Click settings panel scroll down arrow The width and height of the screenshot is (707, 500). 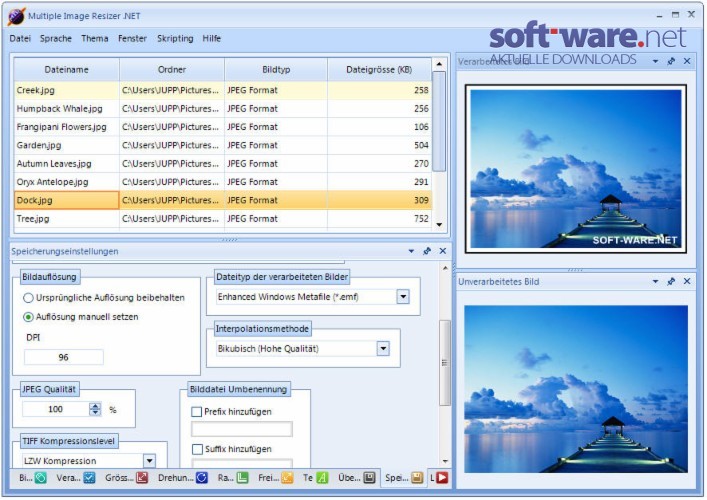445,462
